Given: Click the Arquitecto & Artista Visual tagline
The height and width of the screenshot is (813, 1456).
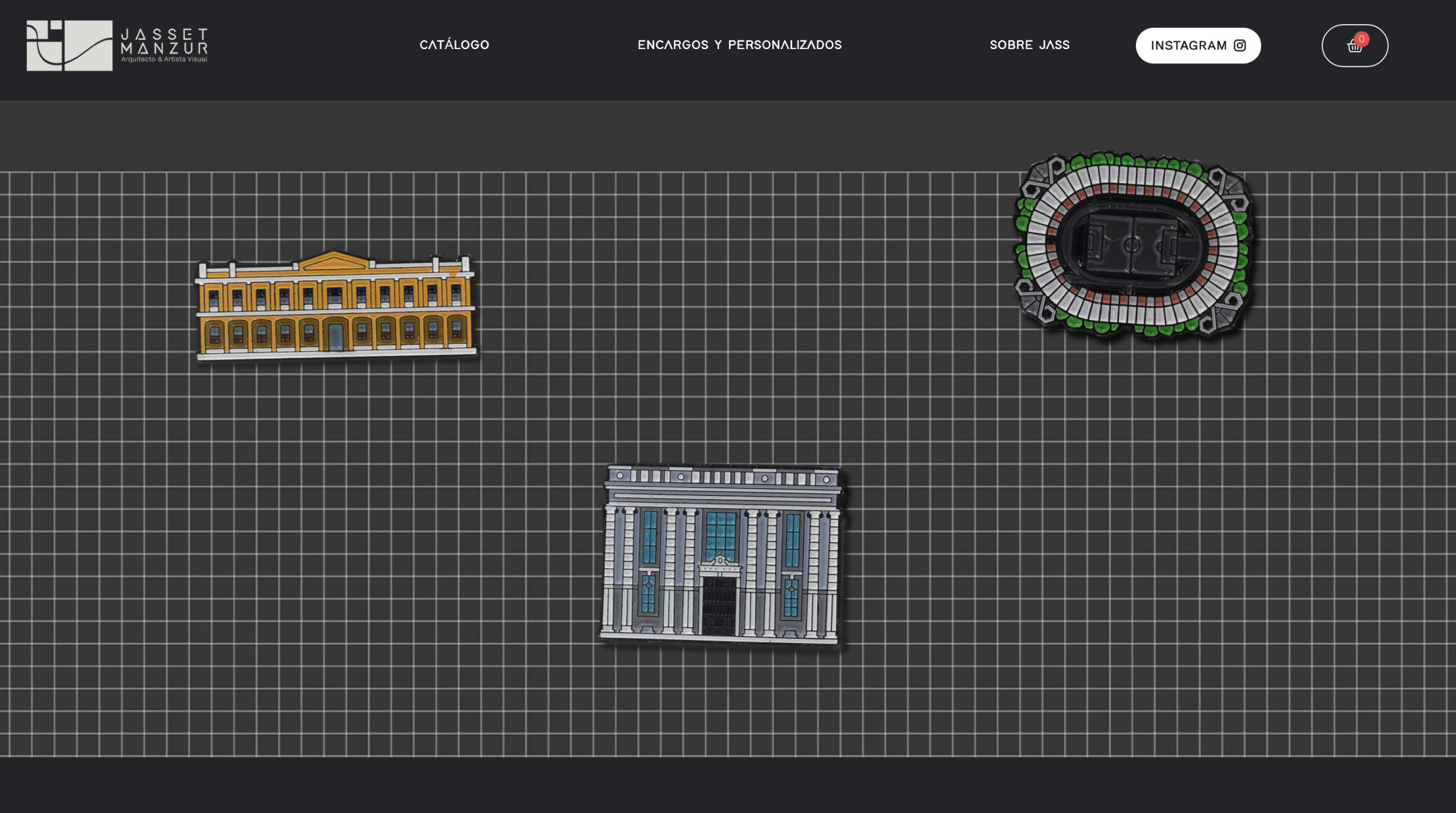Looking at the screenshot, I should pyautogui.click(x=164, y=60).
